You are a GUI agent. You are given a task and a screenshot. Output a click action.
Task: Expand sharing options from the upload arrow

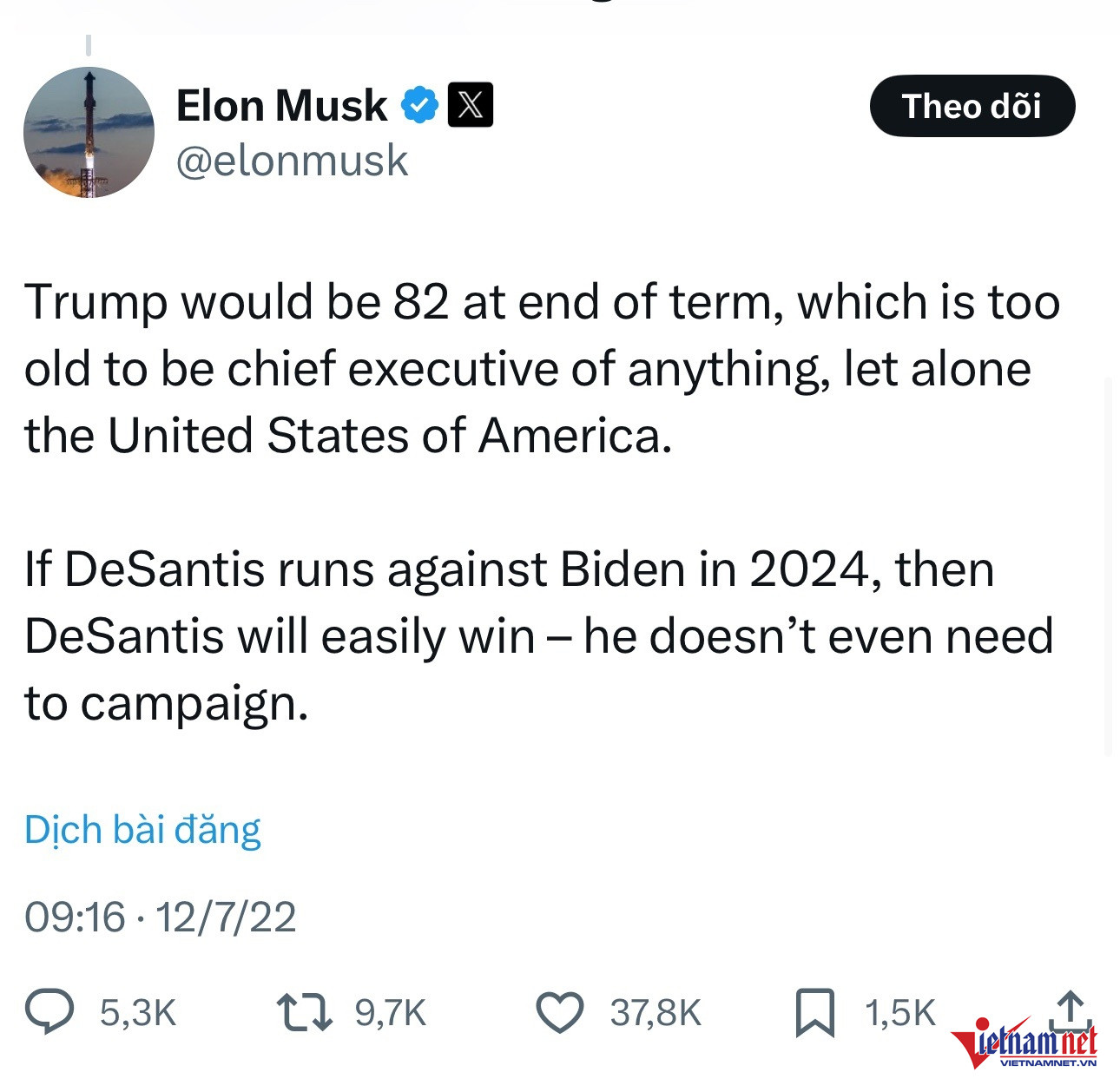pyautogui.click(x=1070, y=1010)
